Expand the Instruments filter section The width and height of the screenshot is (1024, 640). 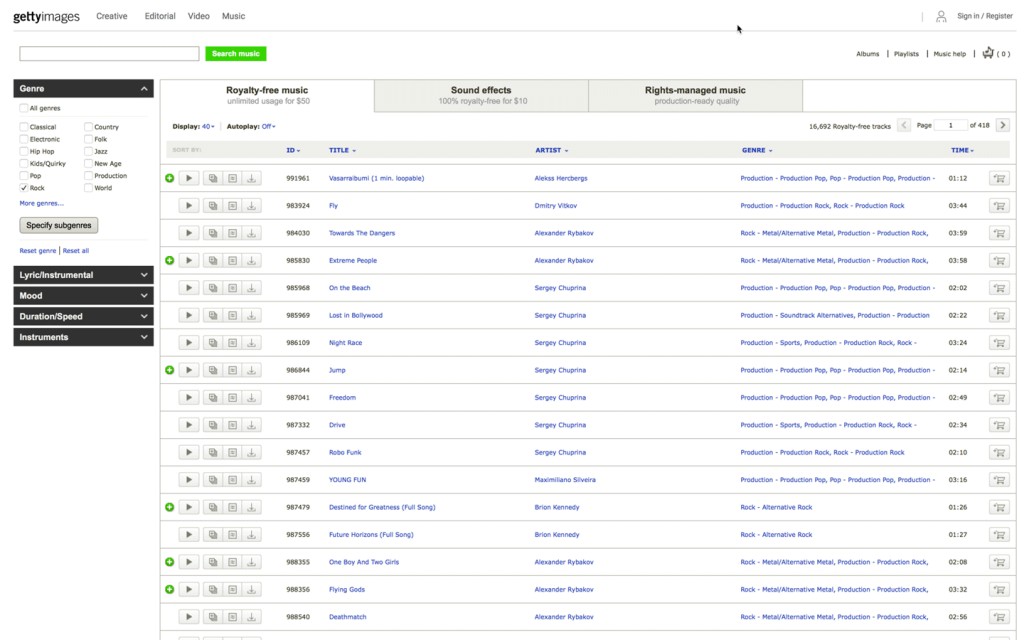(83, 337)
